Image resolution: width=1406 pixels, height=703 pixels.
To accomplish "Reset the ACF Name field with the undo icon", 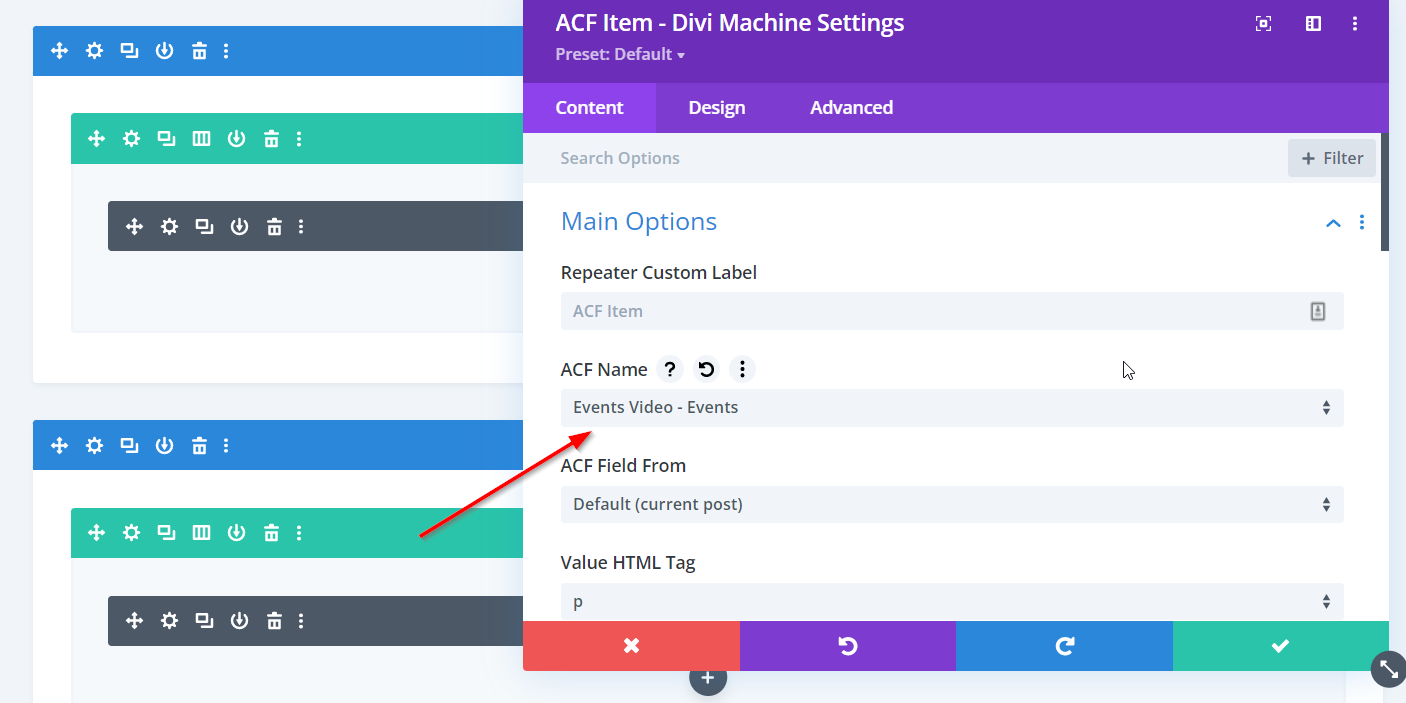I will pyautogui.click(x=706, y=370).
